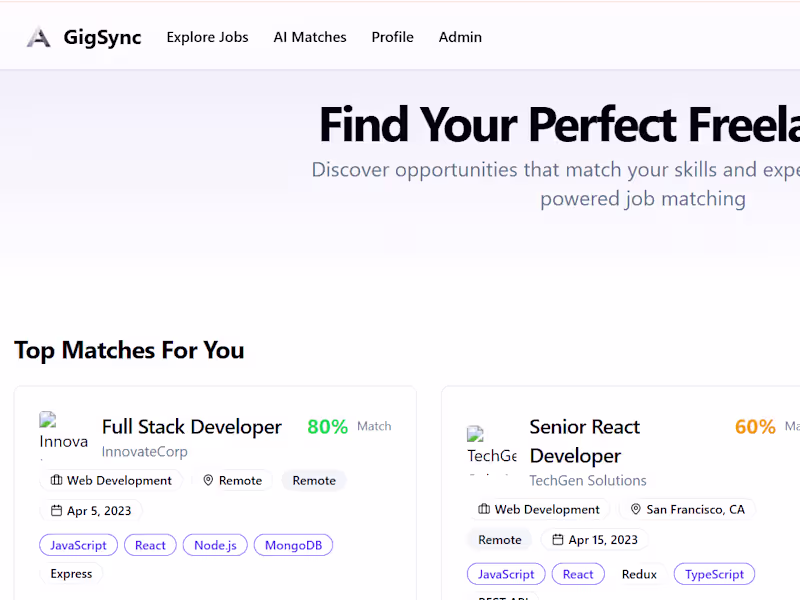The width and height of the screenshot is (800, 600).
Task: Navigate to the Admin section
Action: tap(460, 37)
